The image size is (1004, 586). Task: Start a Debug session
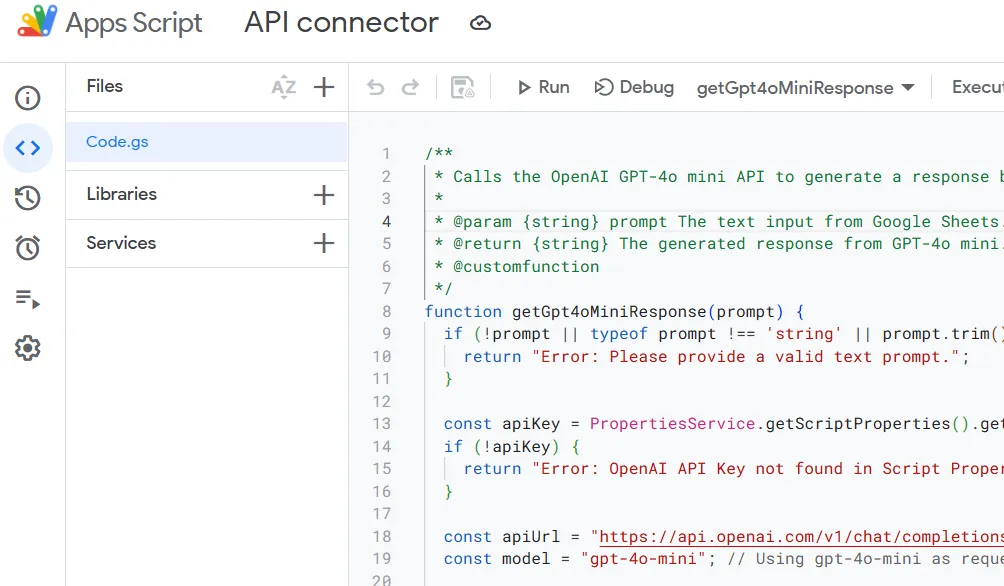coord(633,87)
